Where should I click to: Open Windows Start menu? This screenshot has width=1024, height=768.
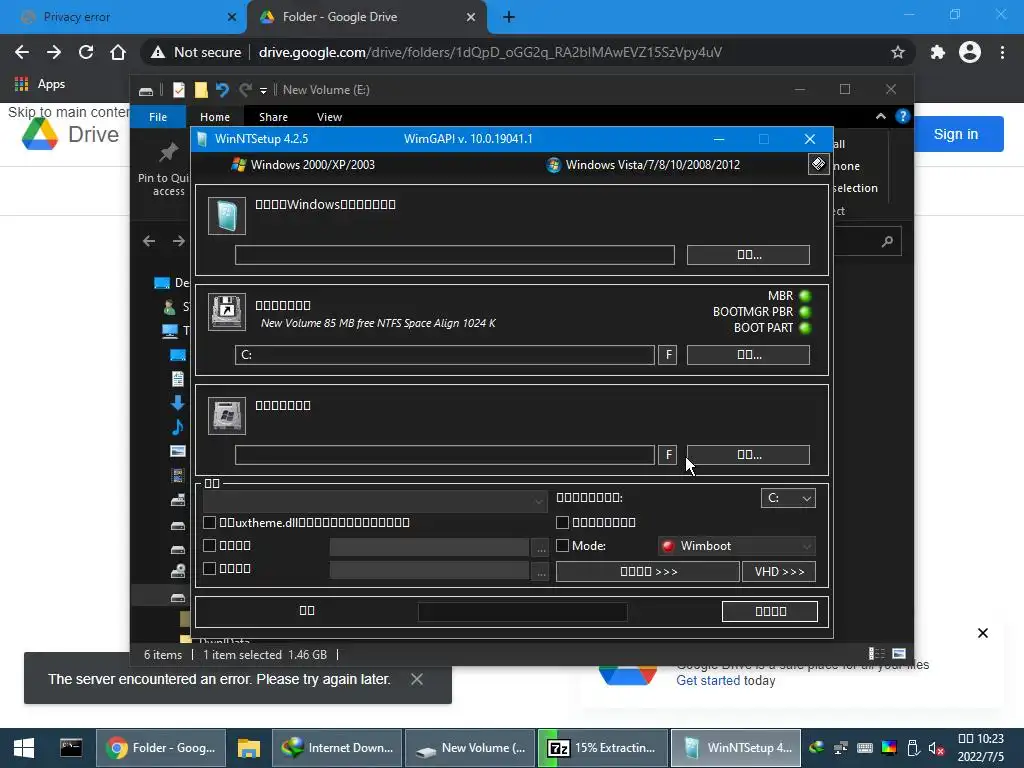[24, 748]
